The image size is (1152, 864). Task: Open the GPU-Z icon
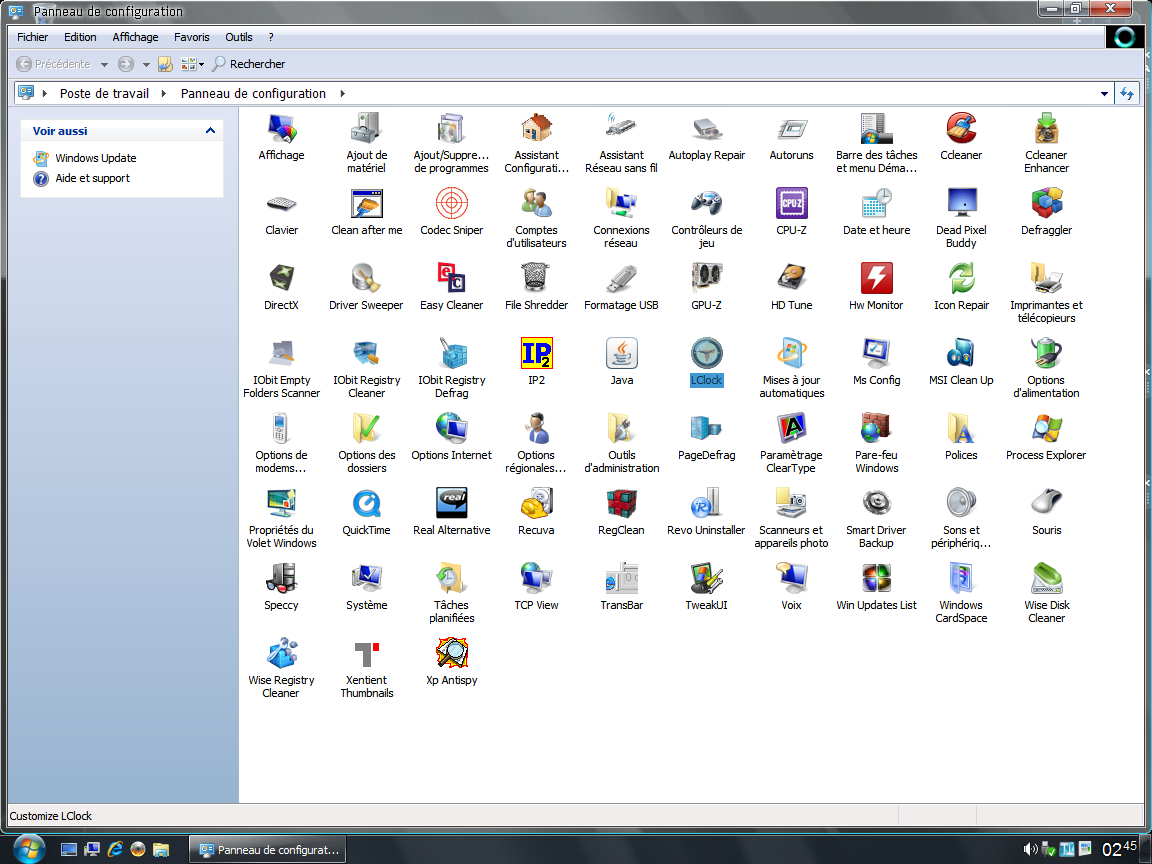click(706, 278)
